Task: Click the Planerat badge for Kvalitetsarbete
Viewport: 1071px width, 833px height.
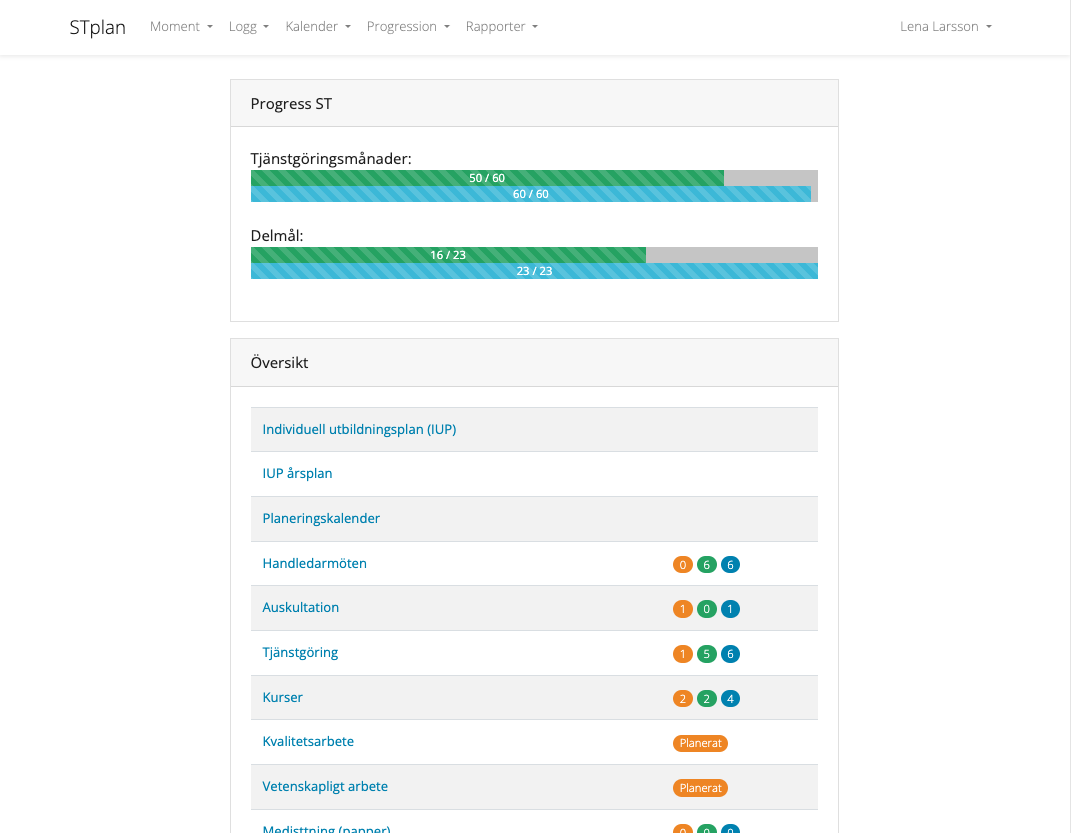Action: click(700, 743)
